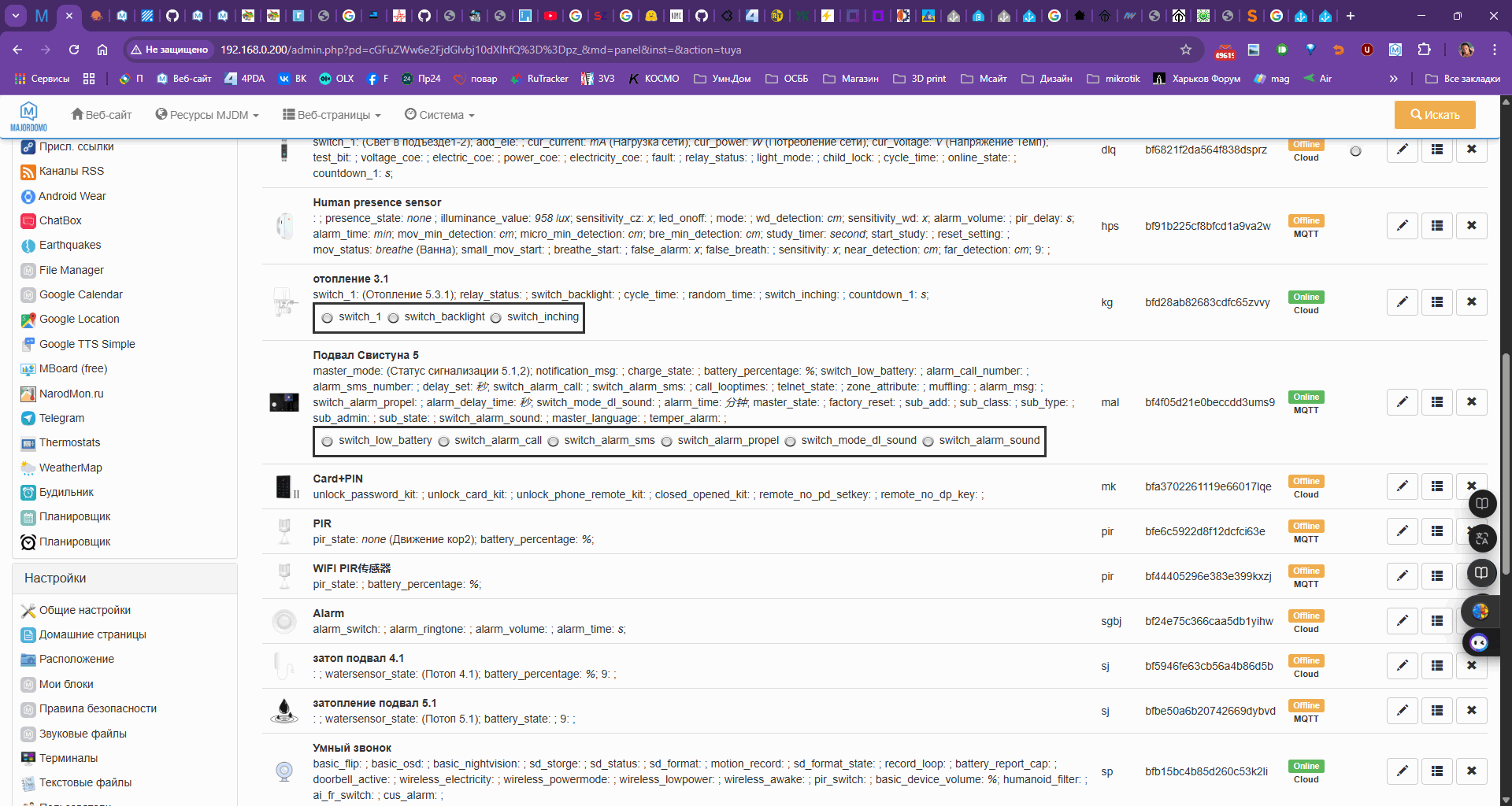This screenshot has height=806, width=1512.
Task: Click the edit pencil for Умный звонок
Action: (x=1402, y=771)
